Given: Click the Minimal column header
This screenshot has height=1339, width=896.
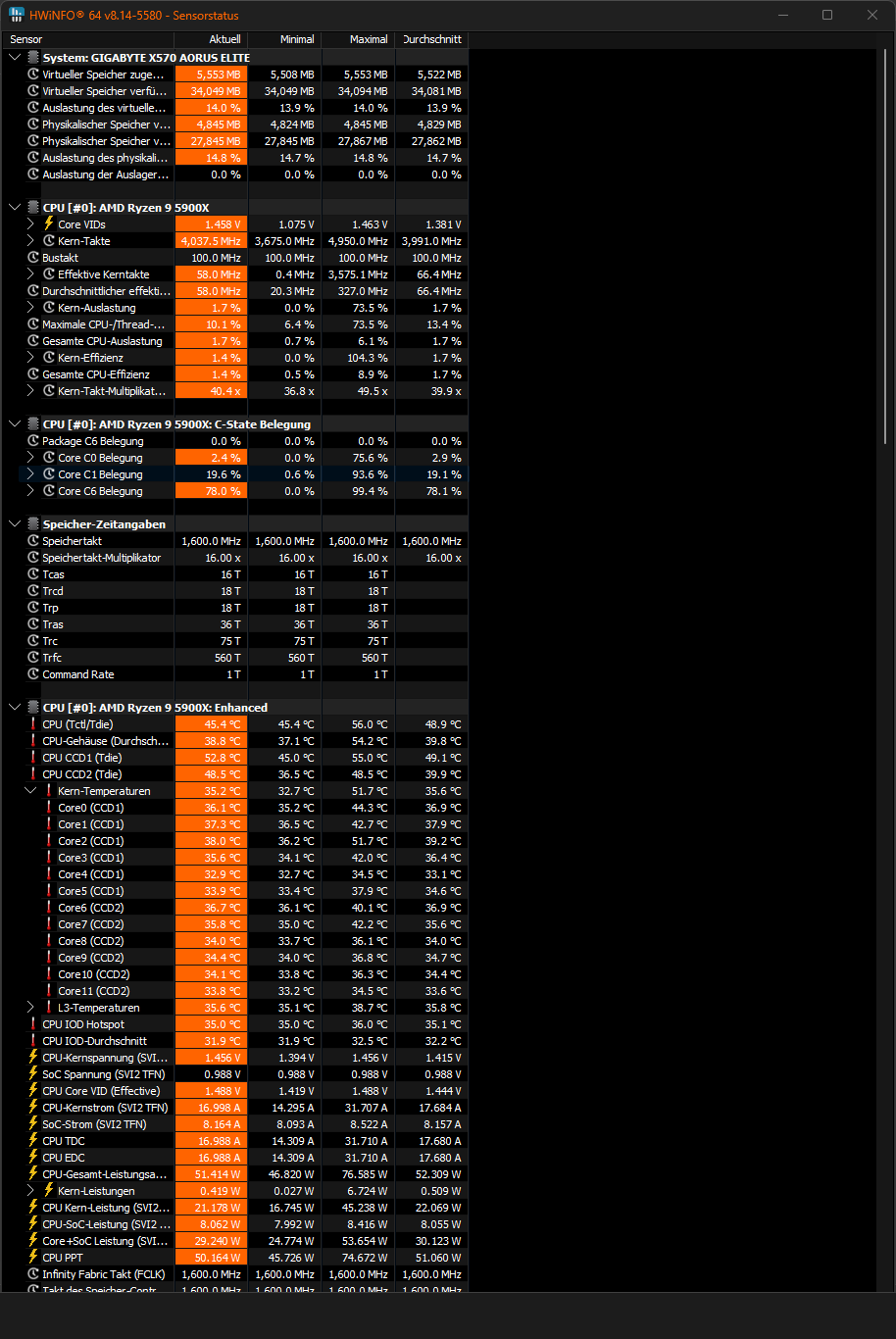Looking at the screenshot, I should point(284,39).
